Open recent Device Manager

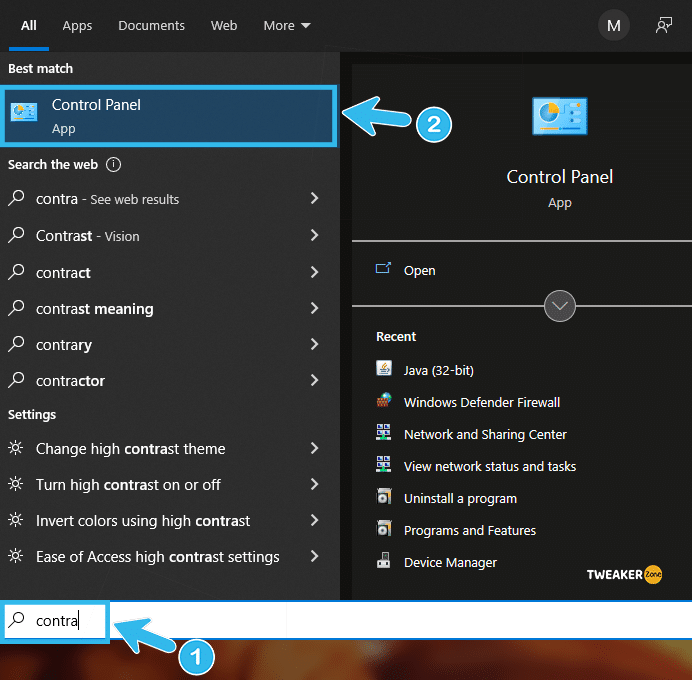coord(450,563)
